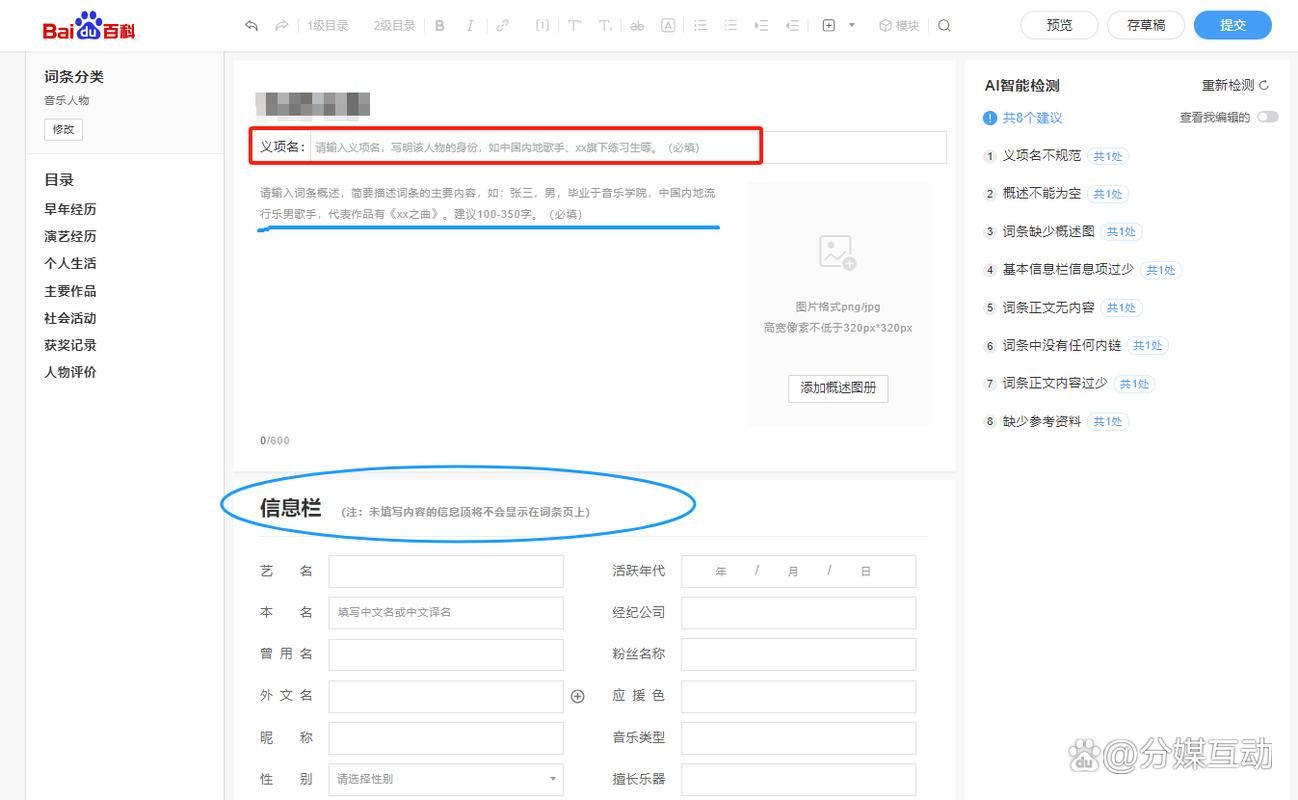This screenshot has width=1298, height=800.
Task: Click 添加概述图册 button
Action: [x=838, y=387]
